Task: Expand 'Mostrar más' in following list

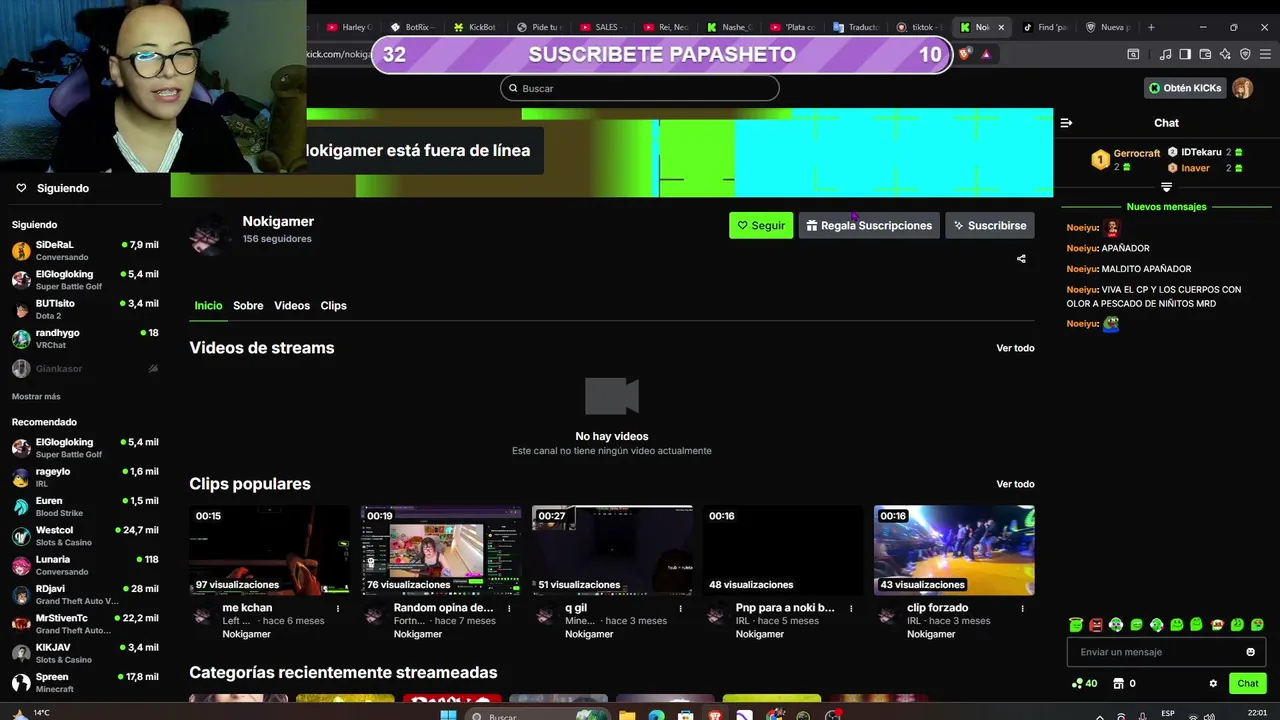Action: (x=36, y=397)
